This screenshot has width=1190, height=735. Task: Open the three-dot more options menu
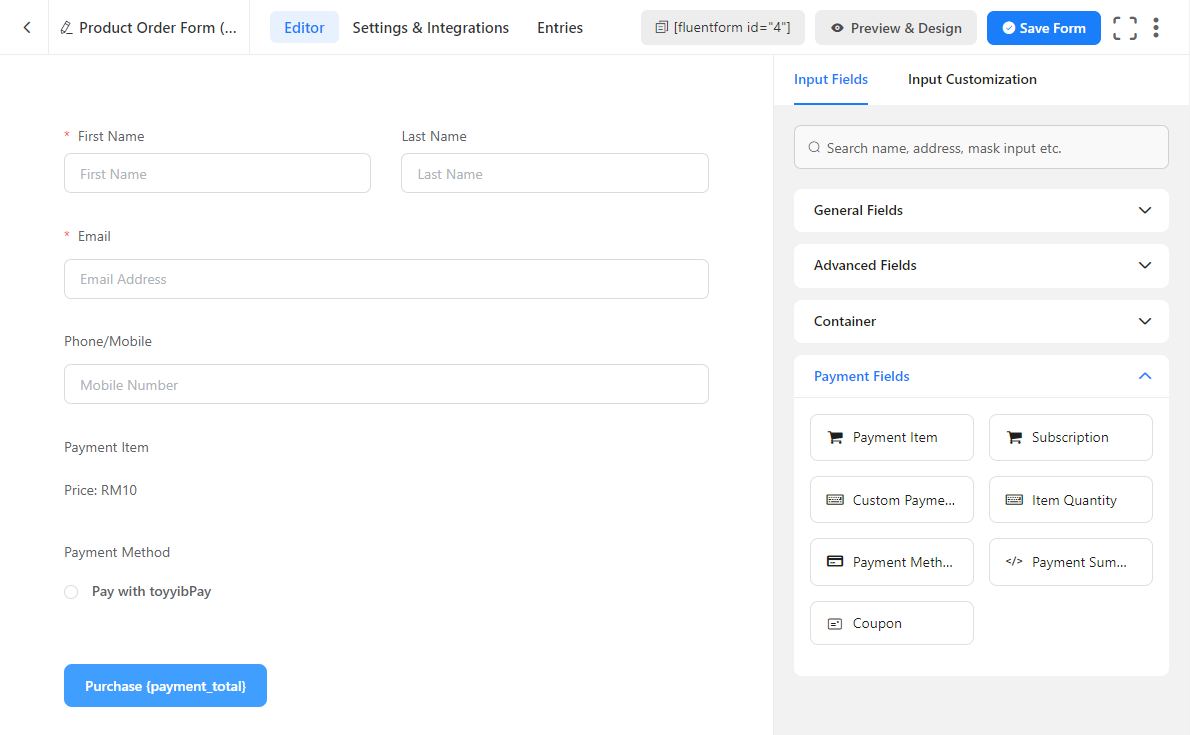[x=1156, y=28]
